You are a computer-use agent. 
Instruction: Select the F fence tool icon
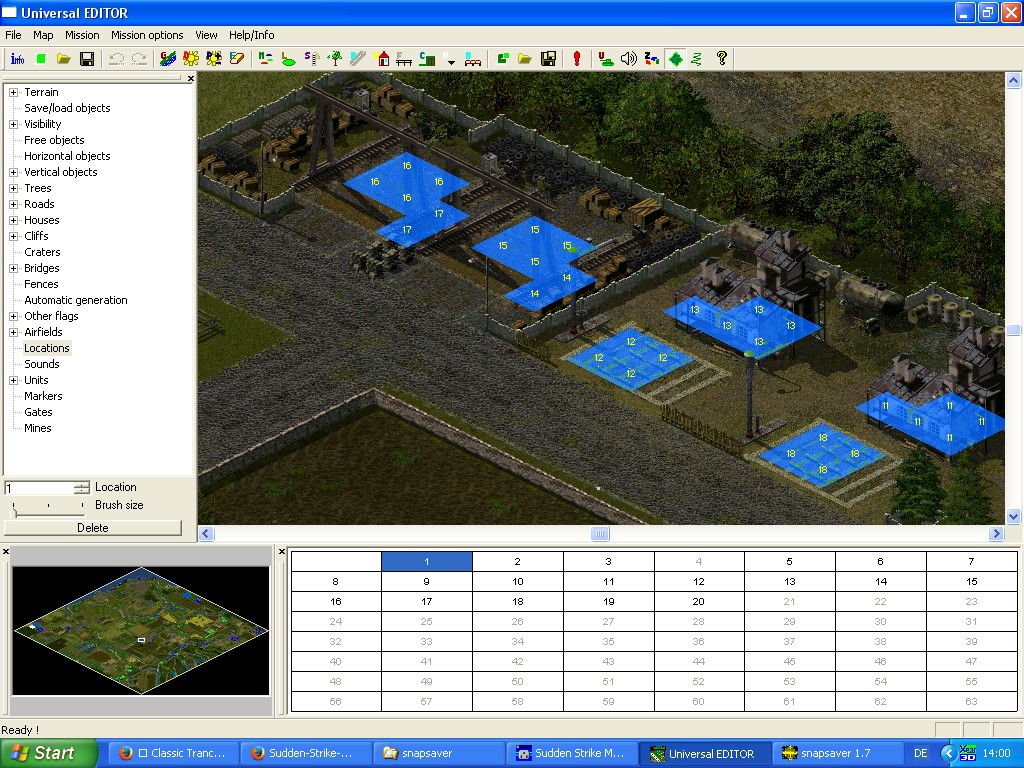[x=404, y=59]
